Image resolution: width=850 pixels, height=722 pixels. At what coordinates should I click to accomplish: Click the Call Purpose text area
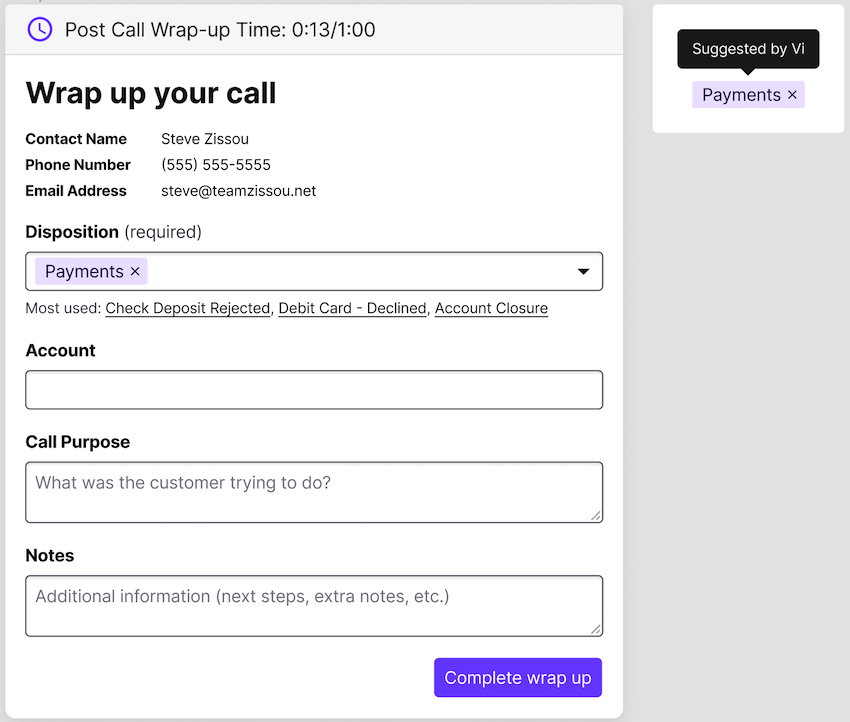[x=314, y=492]
